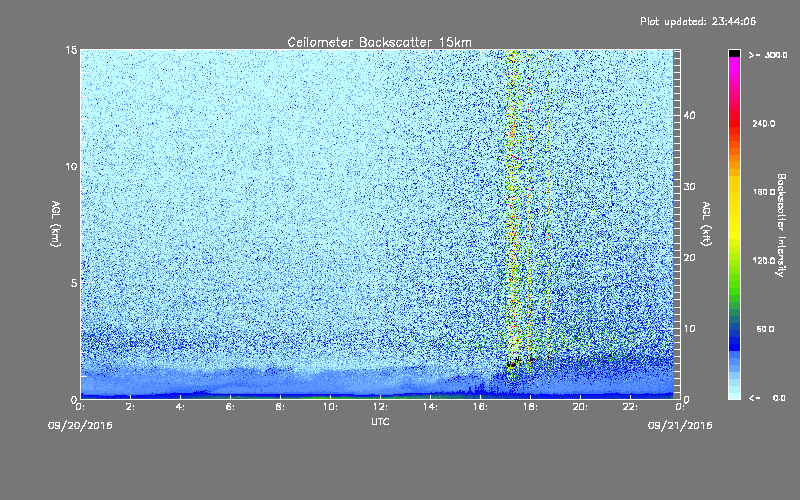This screenshot has height=500, width=800.
Task: Click the start date 09/20/2016 label
Action: click(80, 426)
